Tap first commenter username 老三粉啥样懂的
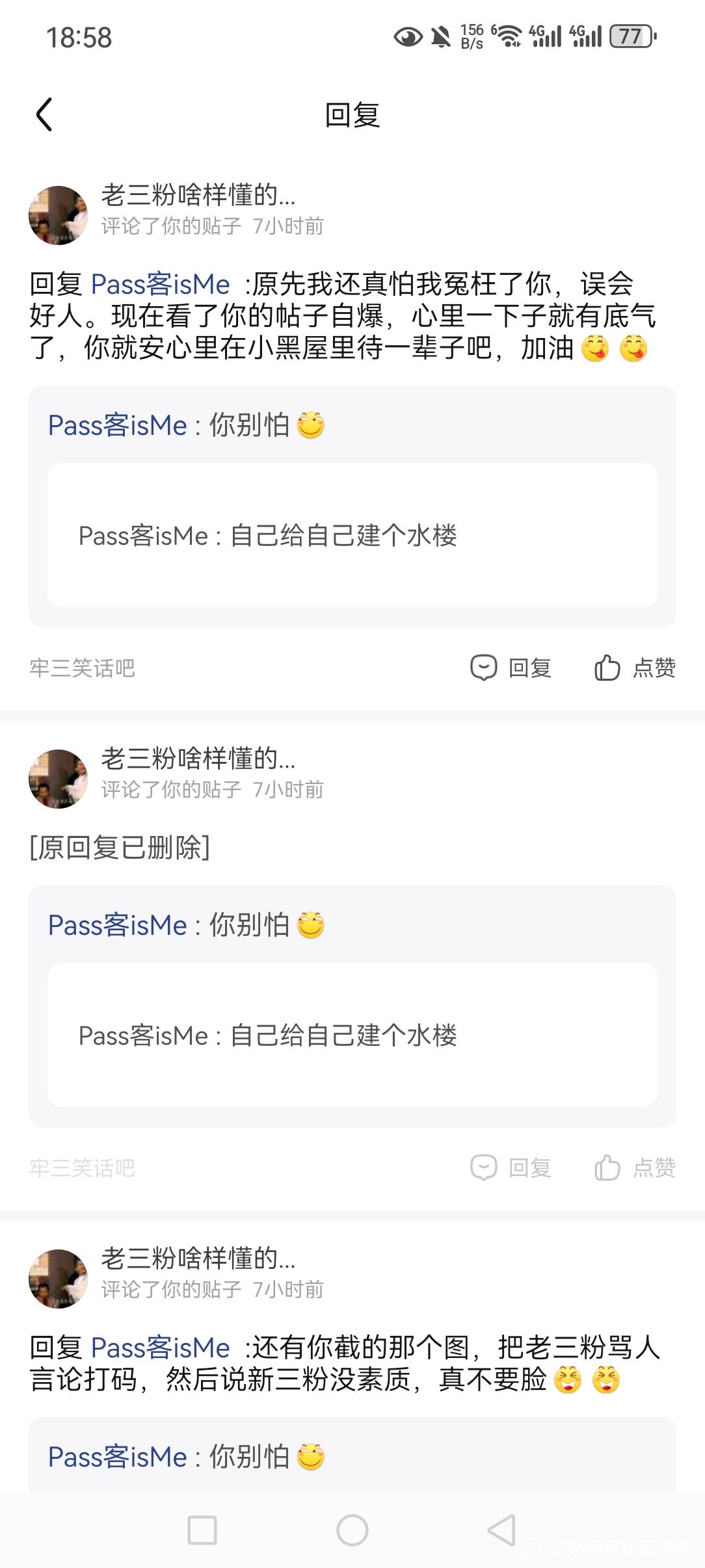This screenshot has height=1568, width=705. [198, 194]
